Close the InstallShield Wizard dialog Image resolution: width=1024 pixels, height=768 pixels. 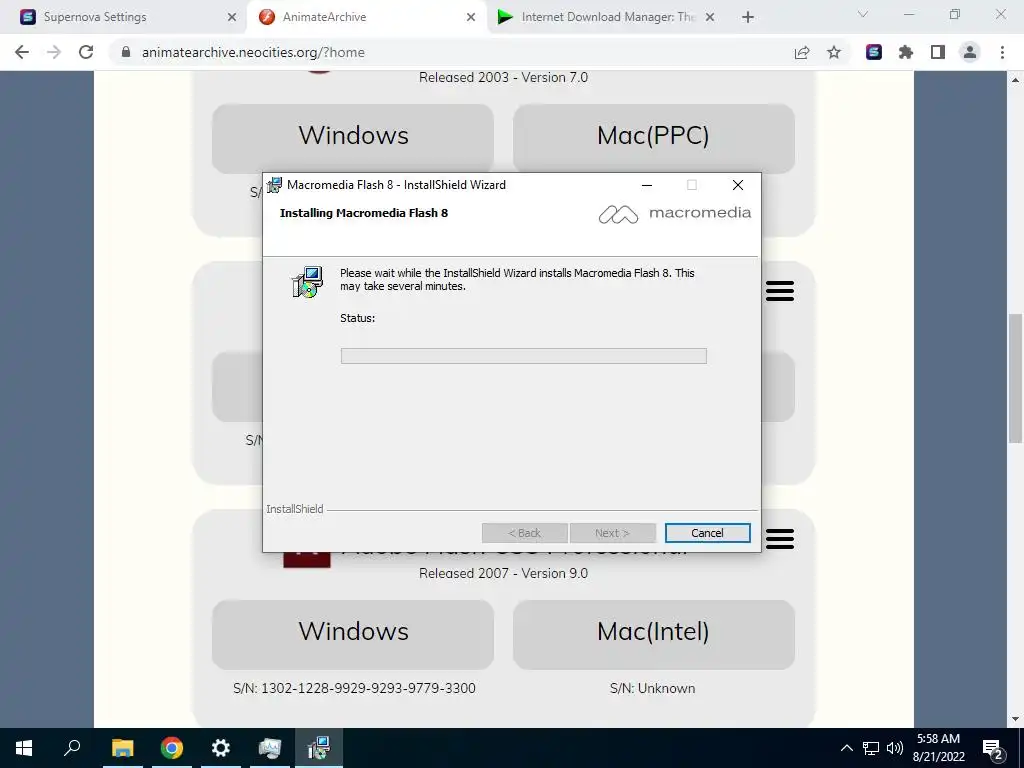738,185
